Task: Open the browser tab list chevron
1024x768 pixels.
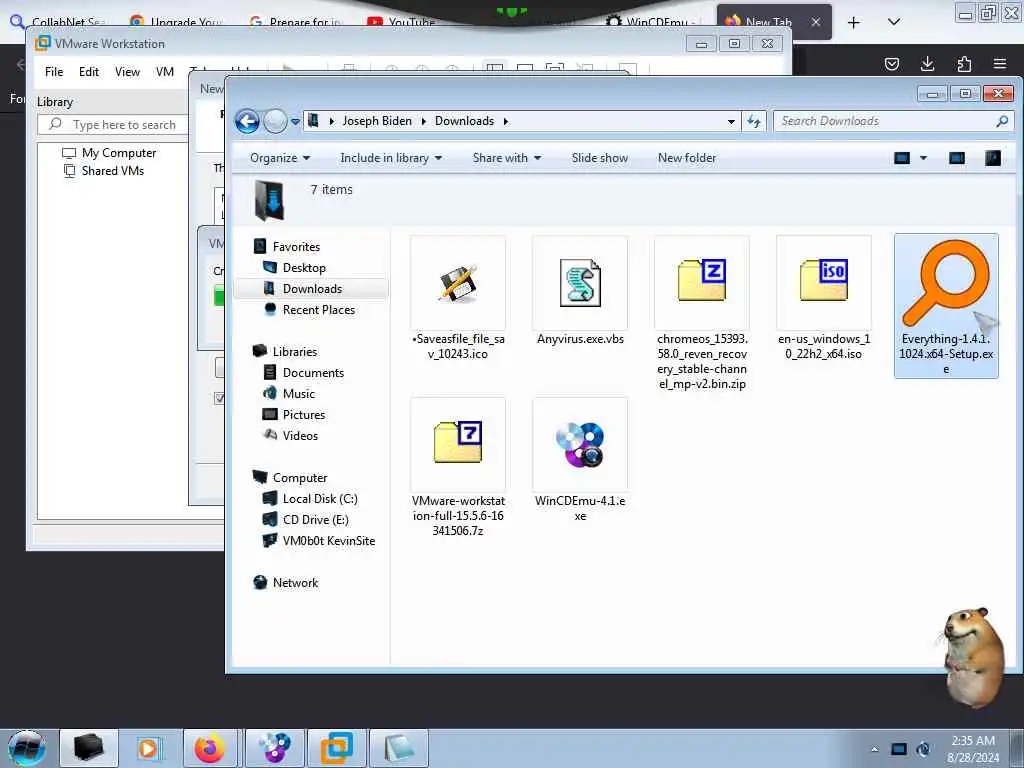Action: pos(894,22)
